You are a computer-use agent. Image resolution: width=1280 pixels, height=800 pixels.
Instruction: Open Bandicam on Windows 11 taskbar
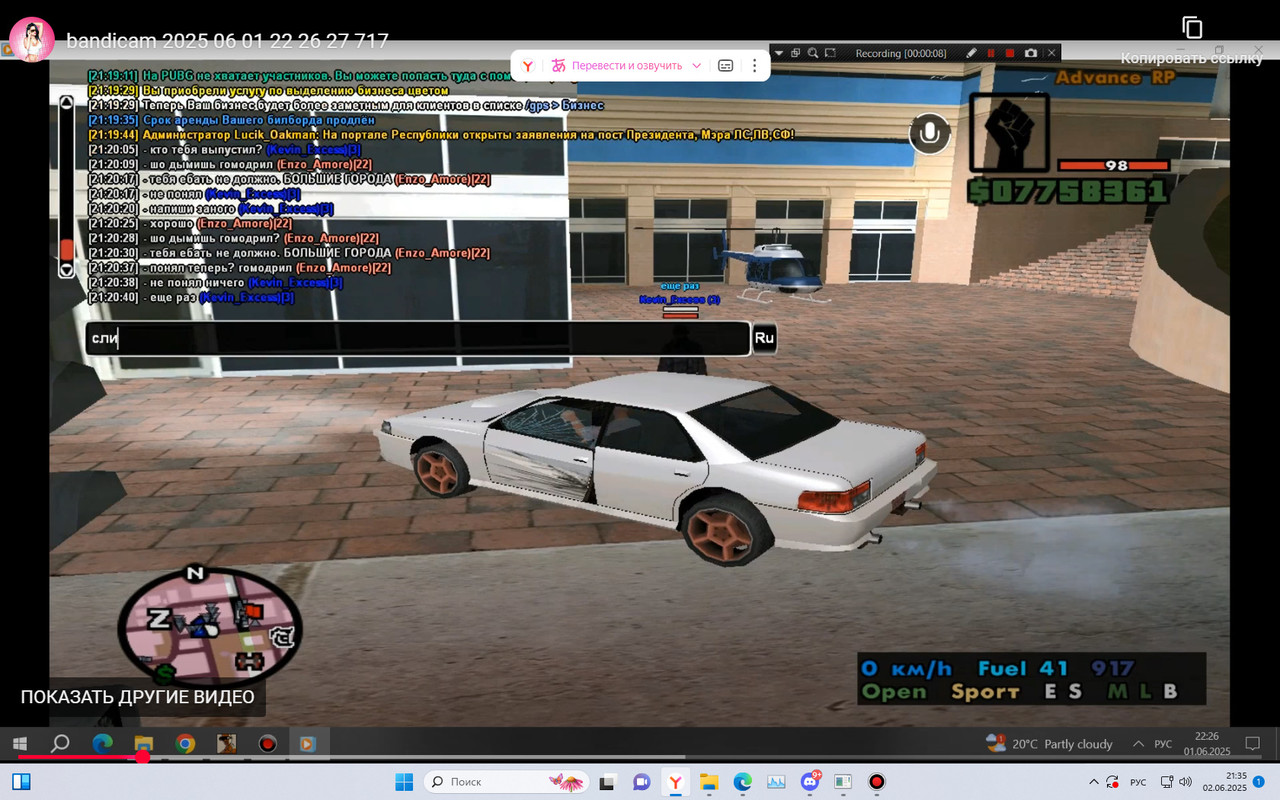pyautogui.click(x=877, y=782)
